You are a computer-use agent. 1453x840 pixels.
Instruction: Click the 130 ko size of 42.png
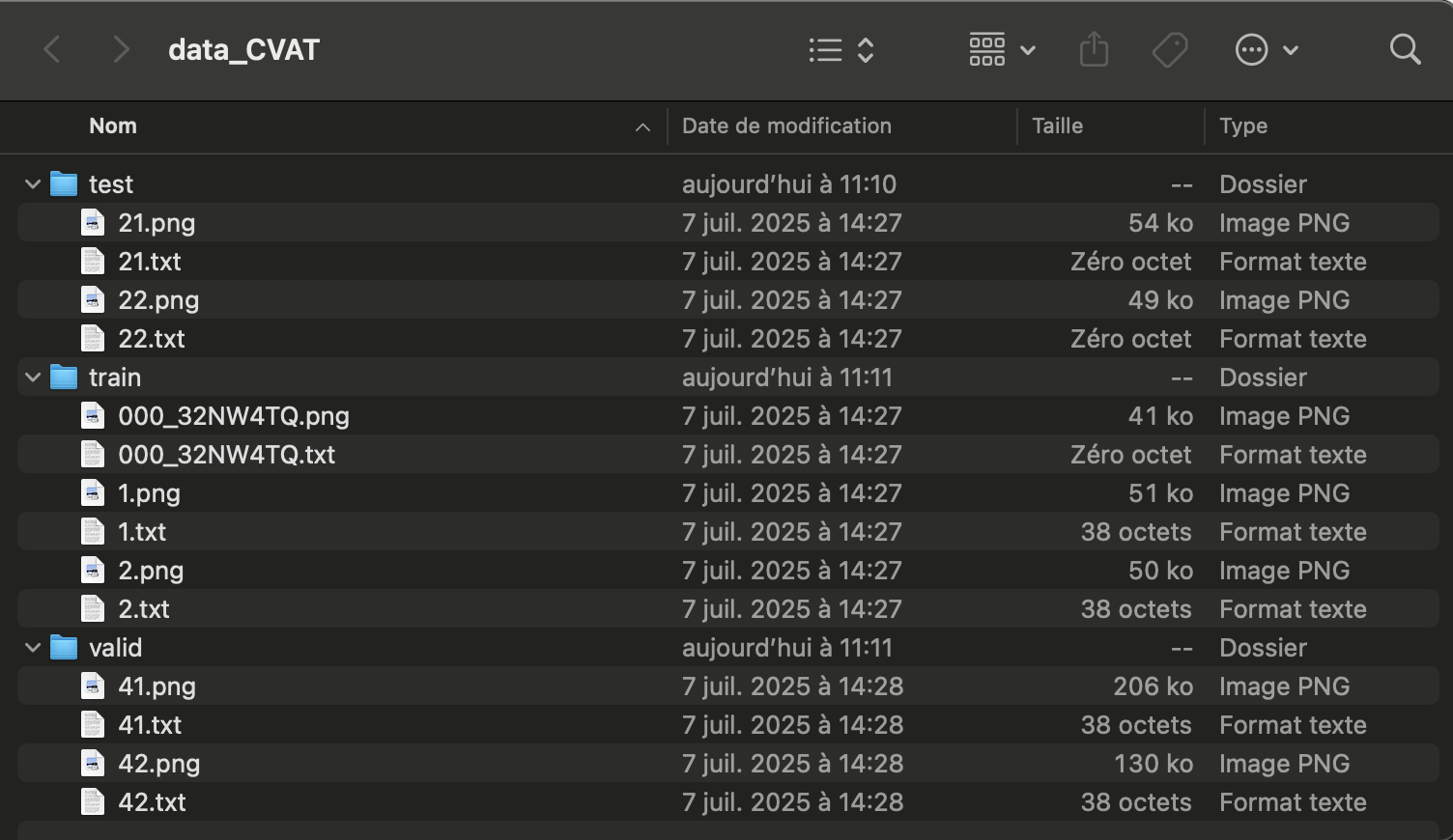click(x=1154, y=764)
